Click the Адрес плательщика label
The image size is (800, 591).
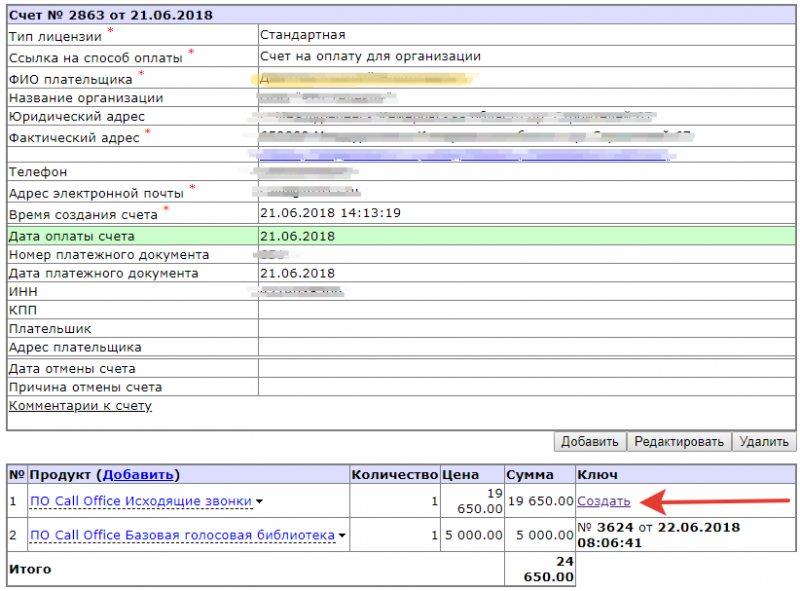[75, 348]
